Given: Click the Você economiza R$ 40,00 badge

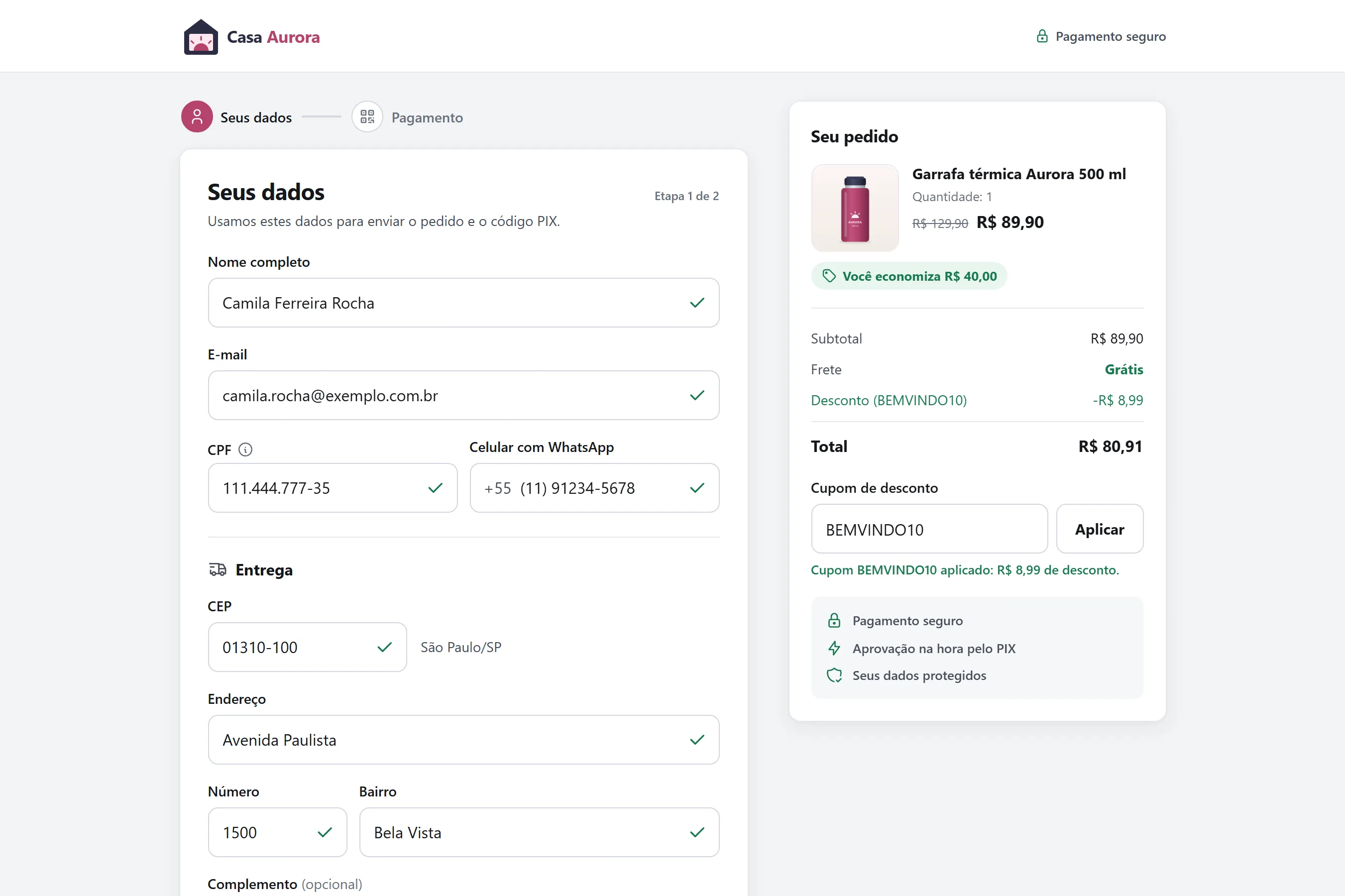Looking at the screenshot, I should point(909,276).
